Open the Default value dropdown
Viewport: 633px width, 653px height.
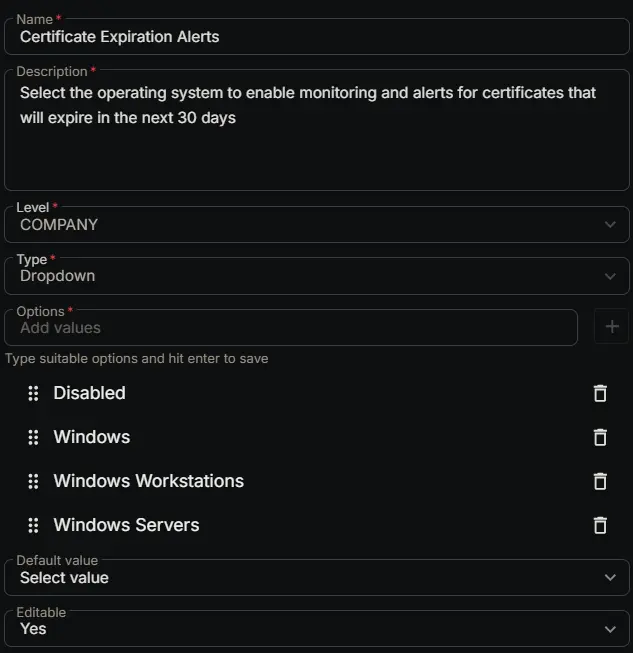coord(316,578)
